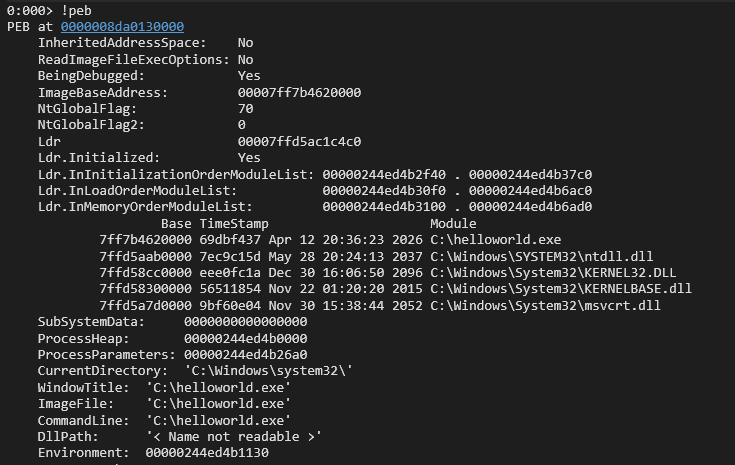This screenshot has width=735, height=465.
Task: Click the CommandLine value text
Action: (218, 419)
